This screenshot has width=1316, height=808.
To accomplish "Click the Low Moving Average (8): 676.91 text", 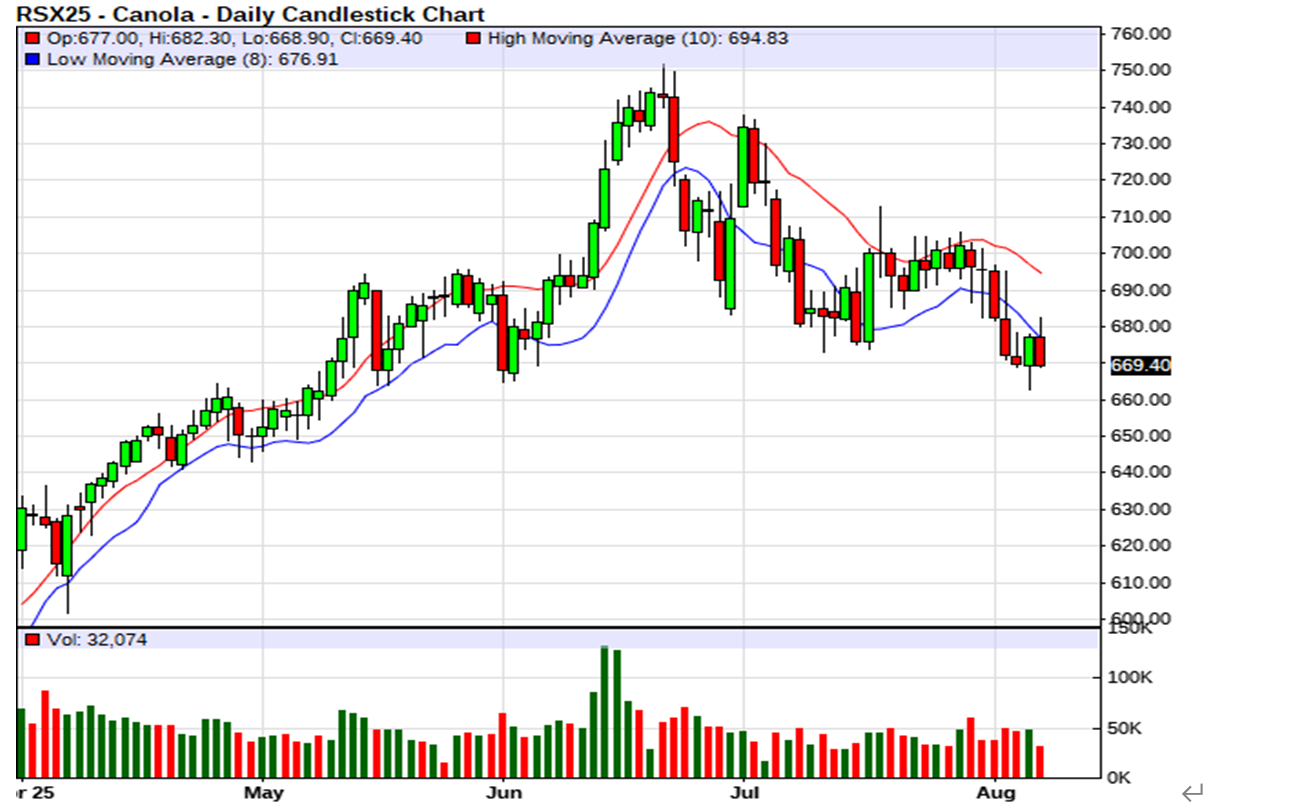I will (x=193, y=59).
